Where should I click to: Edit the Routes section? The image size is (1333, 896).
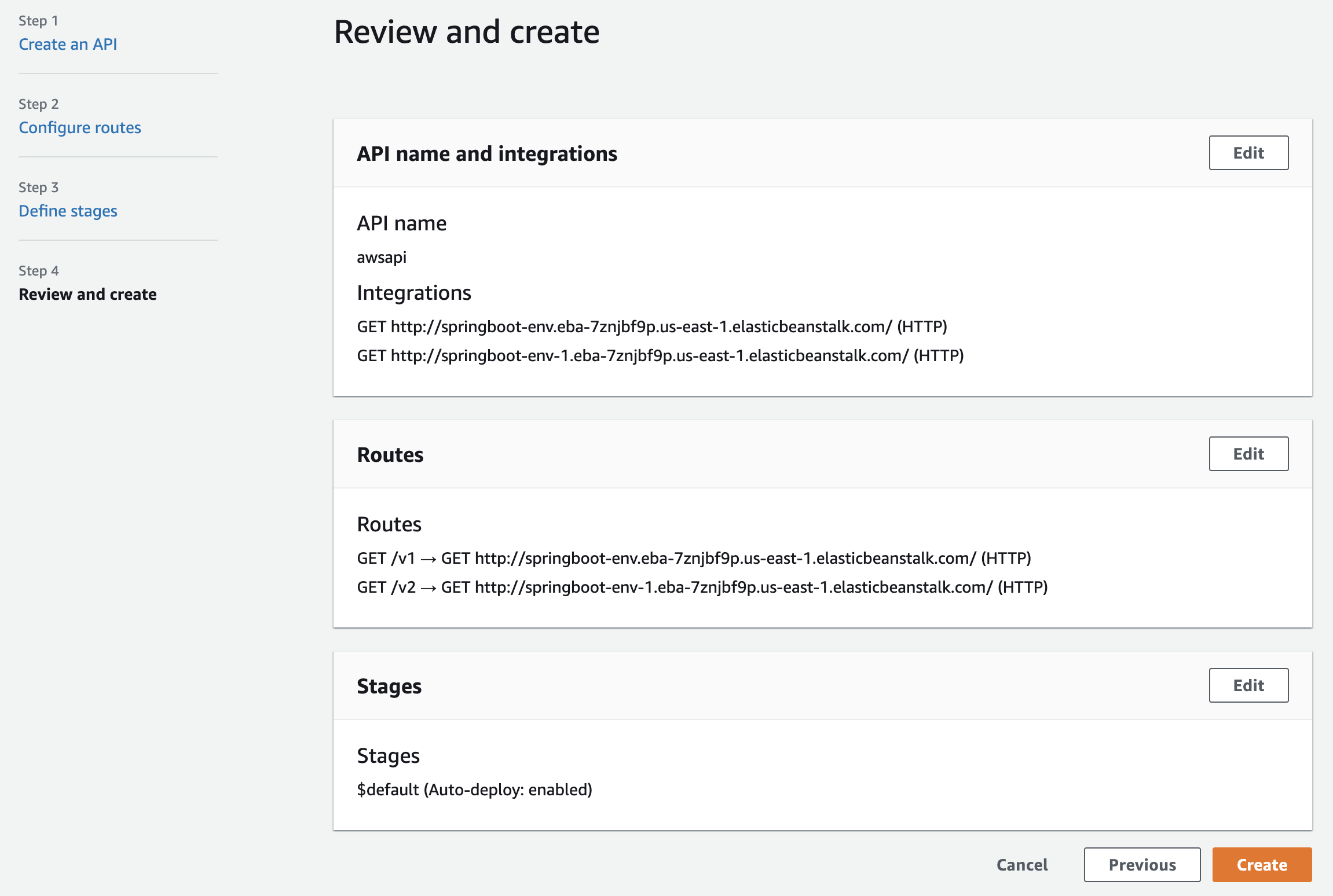tap(1248, 454)
